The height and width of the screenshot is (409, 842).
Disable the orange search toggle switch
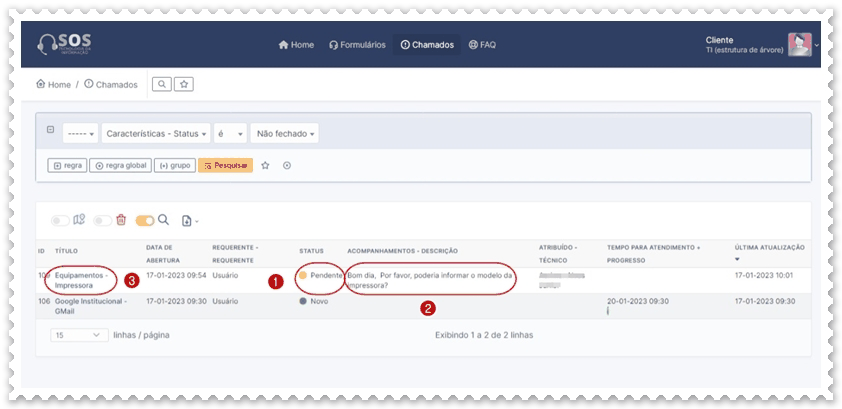(145, 220)
